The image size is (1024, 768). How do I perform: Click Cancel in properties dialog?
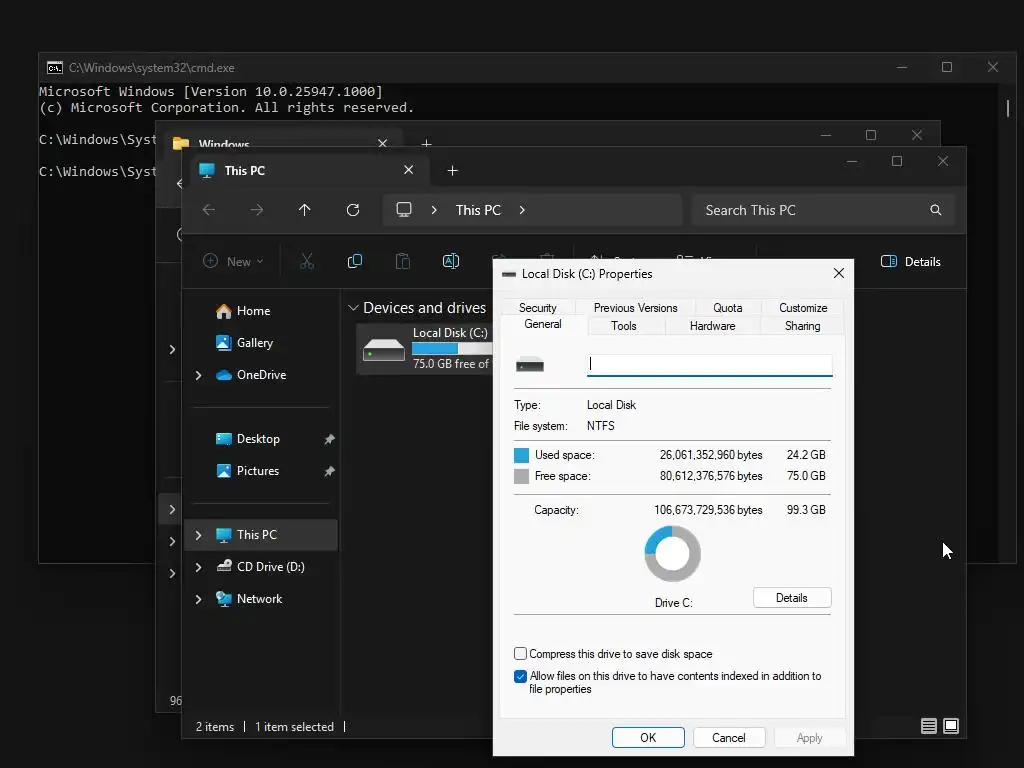point(729,737)
